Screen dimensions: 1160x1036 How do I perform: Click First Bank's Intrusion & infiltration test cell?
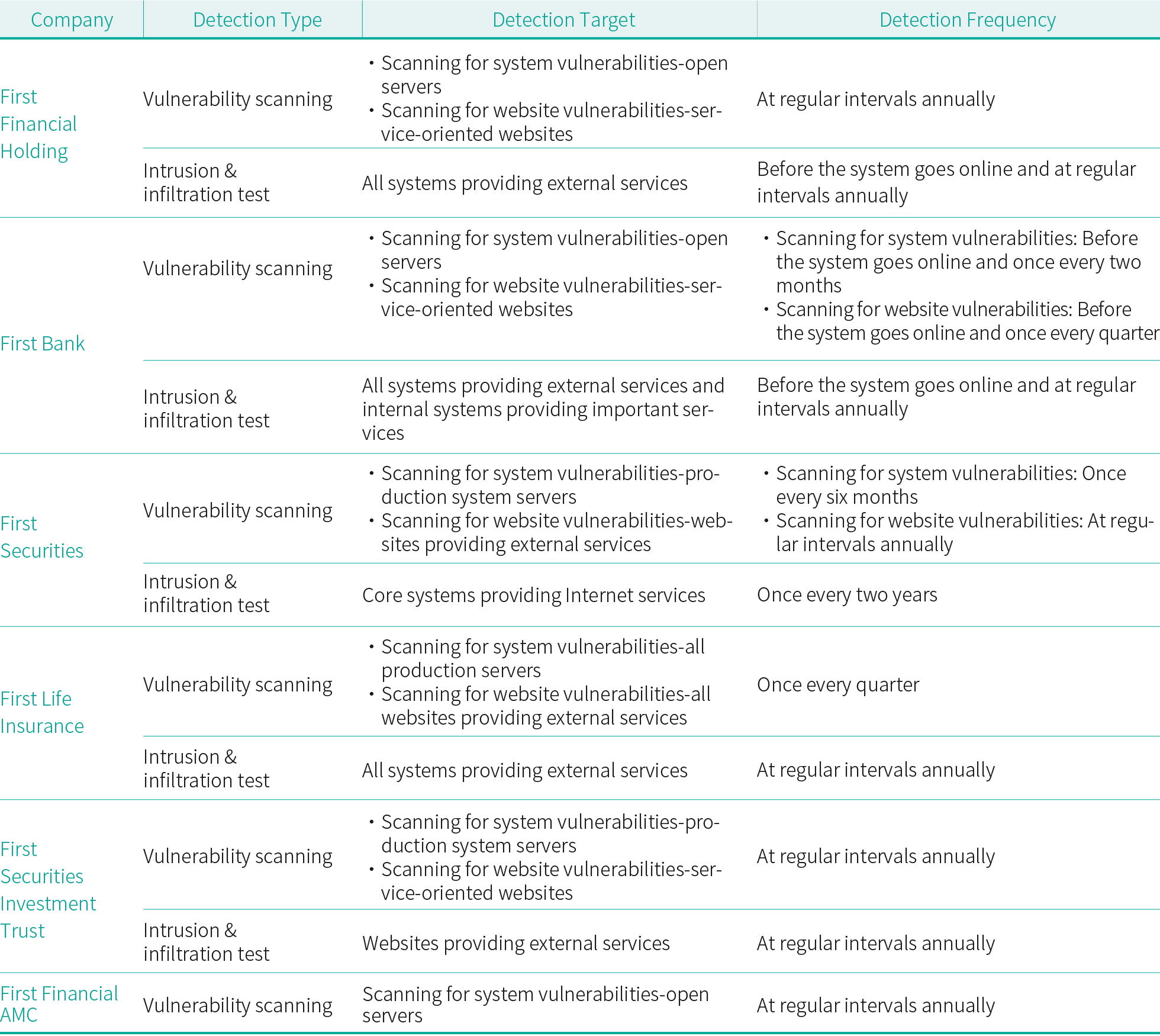(206, 408)
